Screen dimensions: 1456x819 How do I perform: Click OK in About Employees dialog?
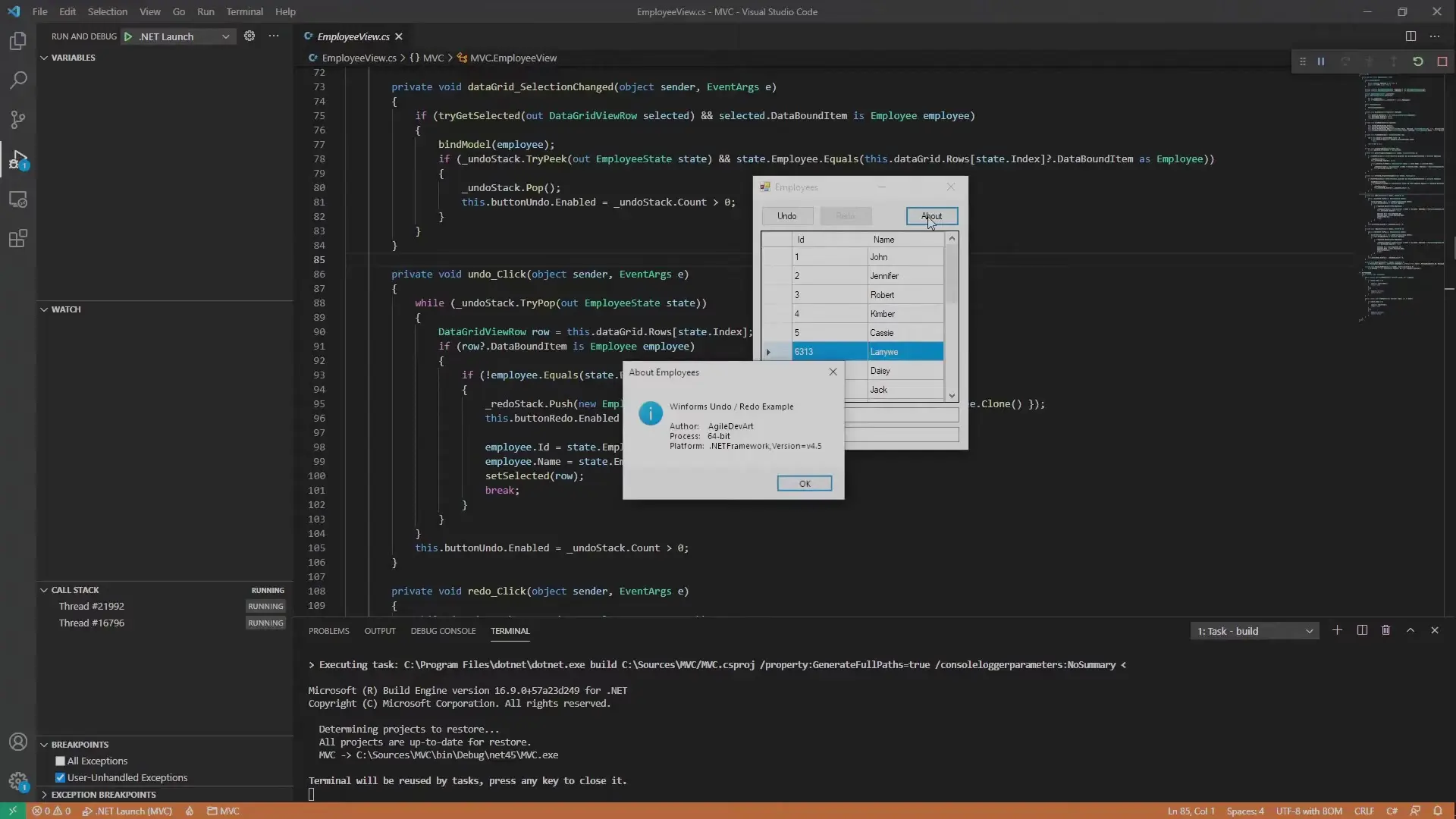tap(805, 484)
